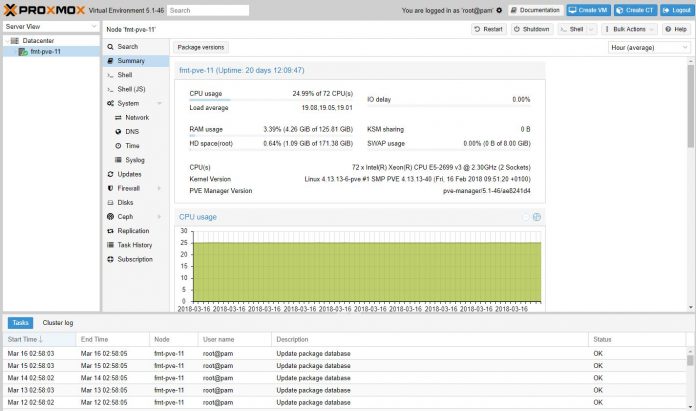The width and height of the screenshot is (696, 411).
Task: Sort by Status column header
Action: 637,340
